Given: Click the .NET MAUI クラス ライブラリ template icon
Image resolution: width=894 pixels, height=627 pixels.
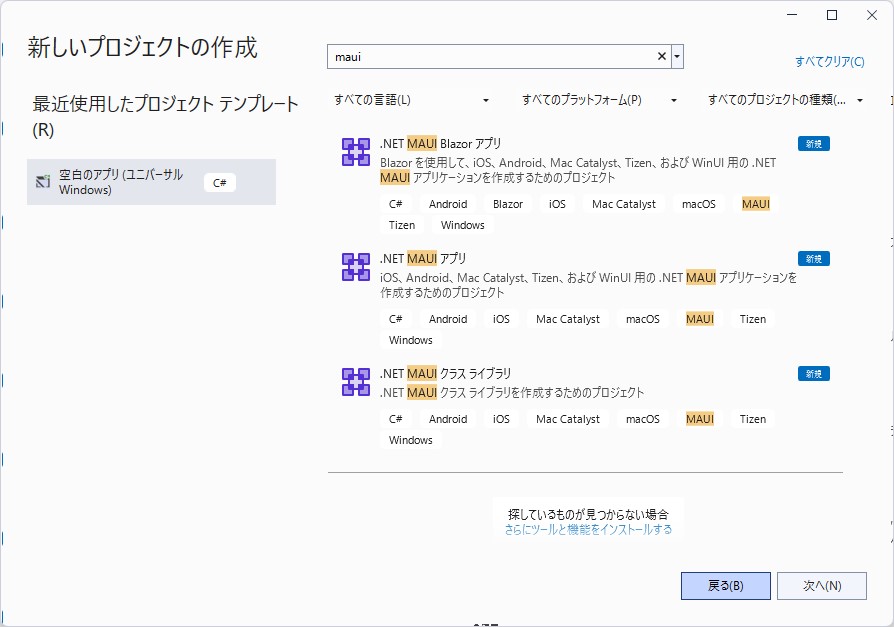Looking at the screenshot, I should tap(354, 381).
